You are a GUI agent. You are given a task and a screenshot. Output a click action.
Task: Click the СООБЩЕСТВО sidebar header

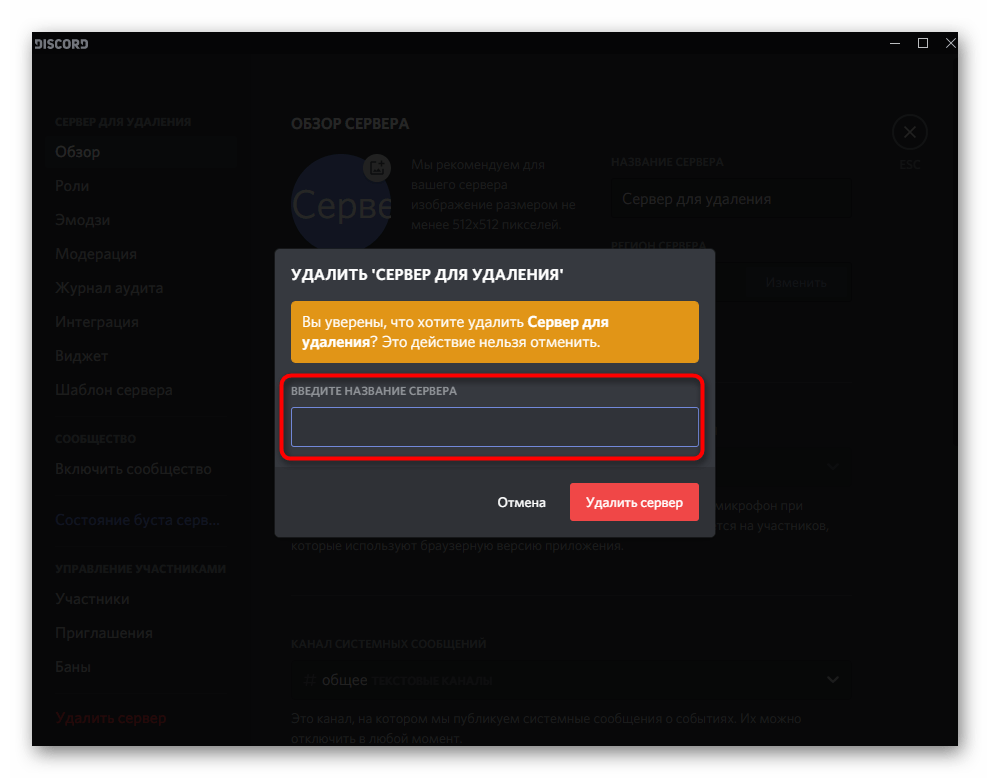pos(95,439)
